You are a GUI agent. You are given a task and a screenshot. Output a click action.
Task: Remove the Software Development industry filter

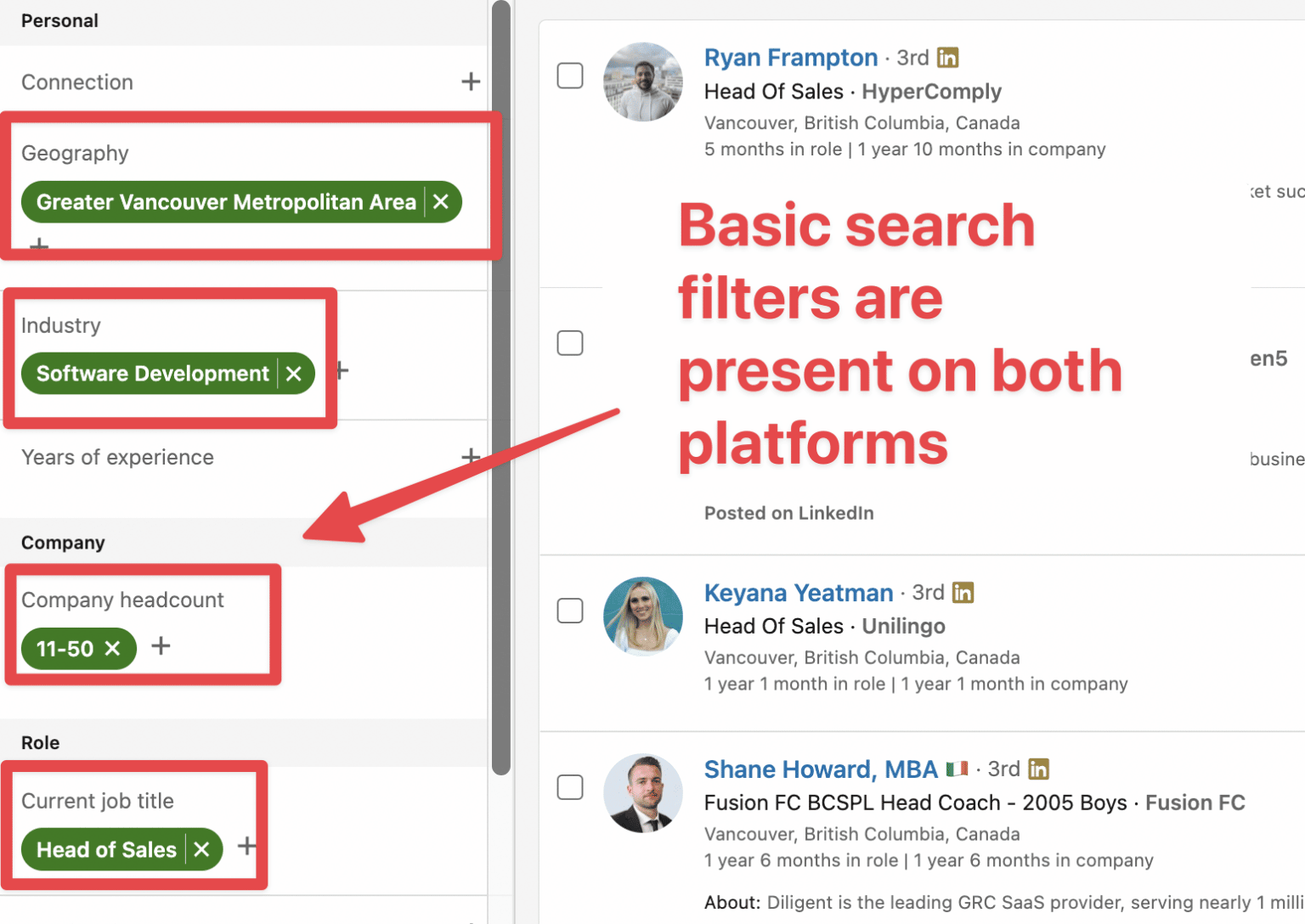coord(293,373)
